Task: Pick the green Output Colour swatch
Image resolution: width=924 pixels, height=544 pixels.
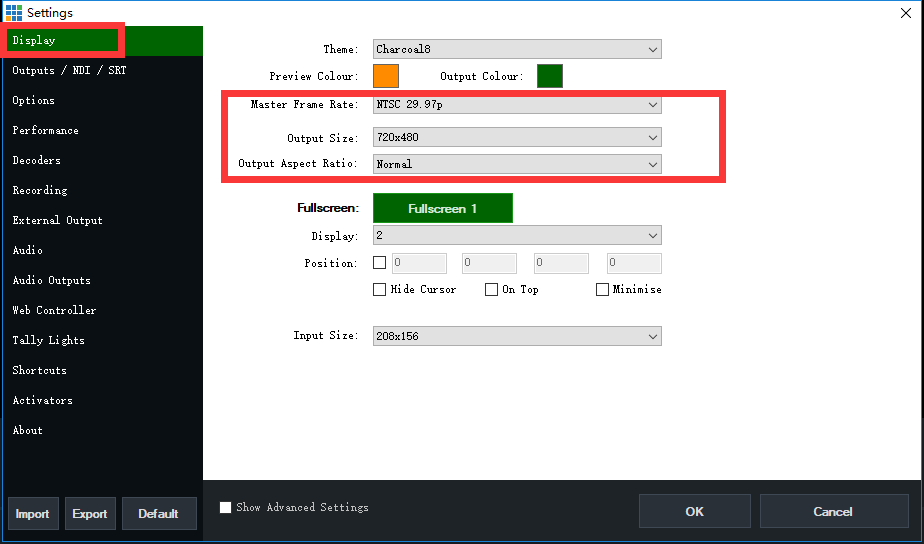Action: coord(550,76)
